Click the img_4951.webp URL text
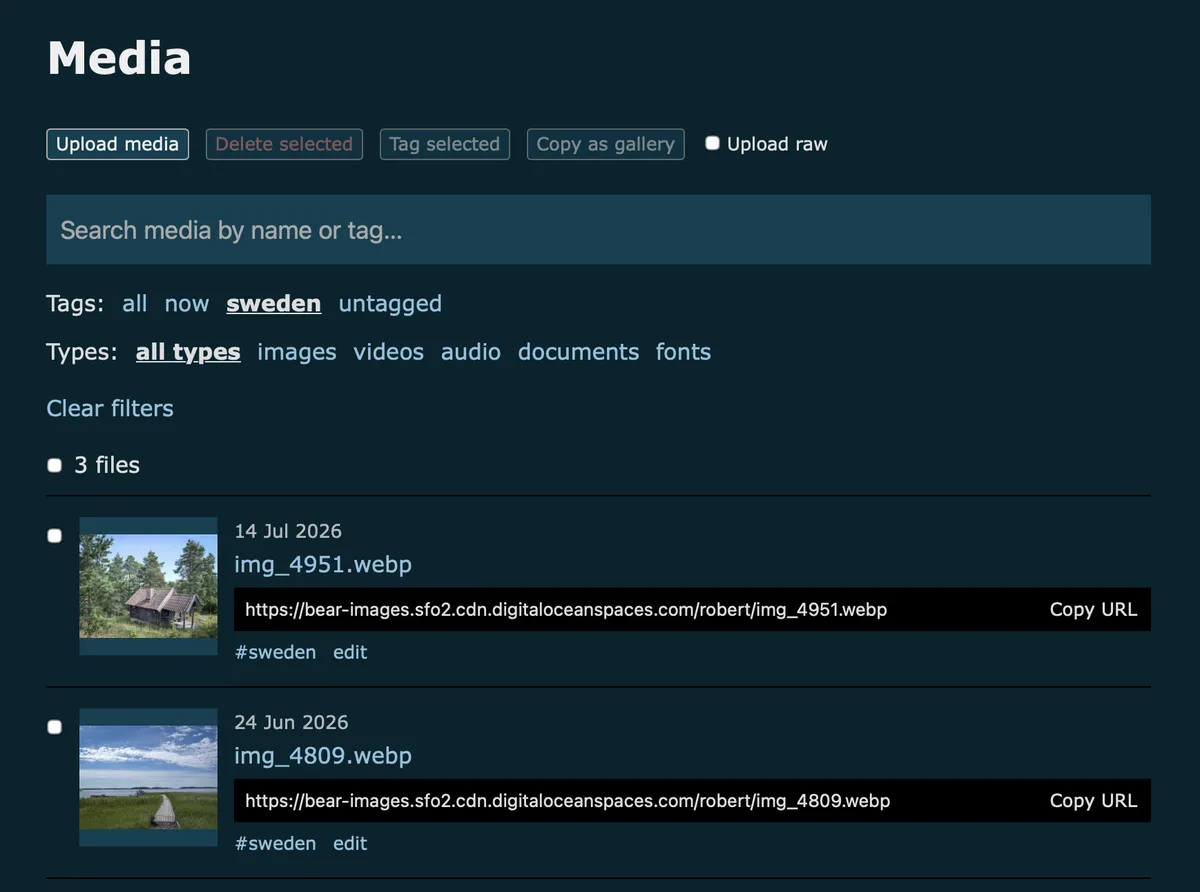1200x892 pixels. coord(566,609)
